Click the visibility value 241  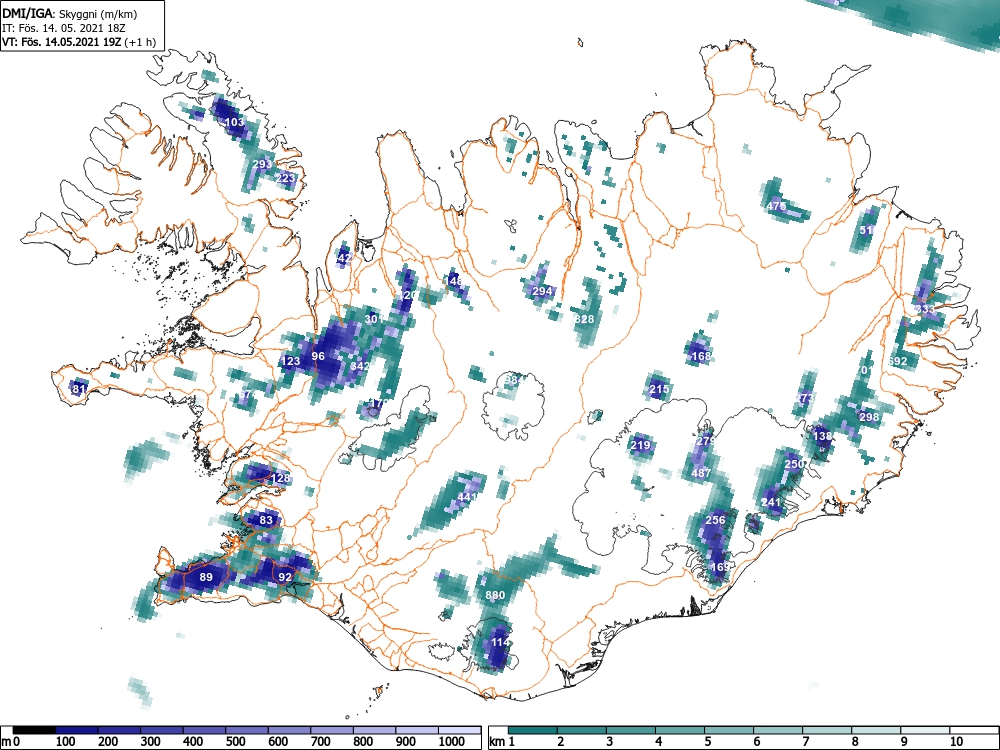point(771,502)
